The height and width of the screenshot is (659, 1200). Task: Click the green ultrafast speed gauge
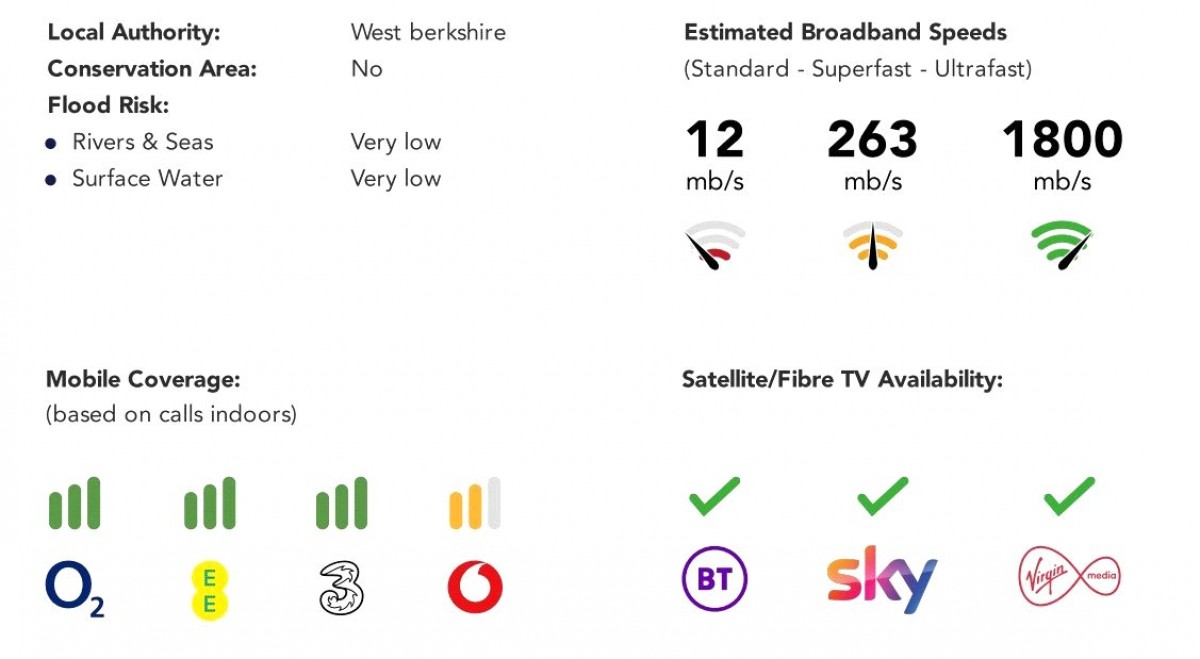[1061, 246]
